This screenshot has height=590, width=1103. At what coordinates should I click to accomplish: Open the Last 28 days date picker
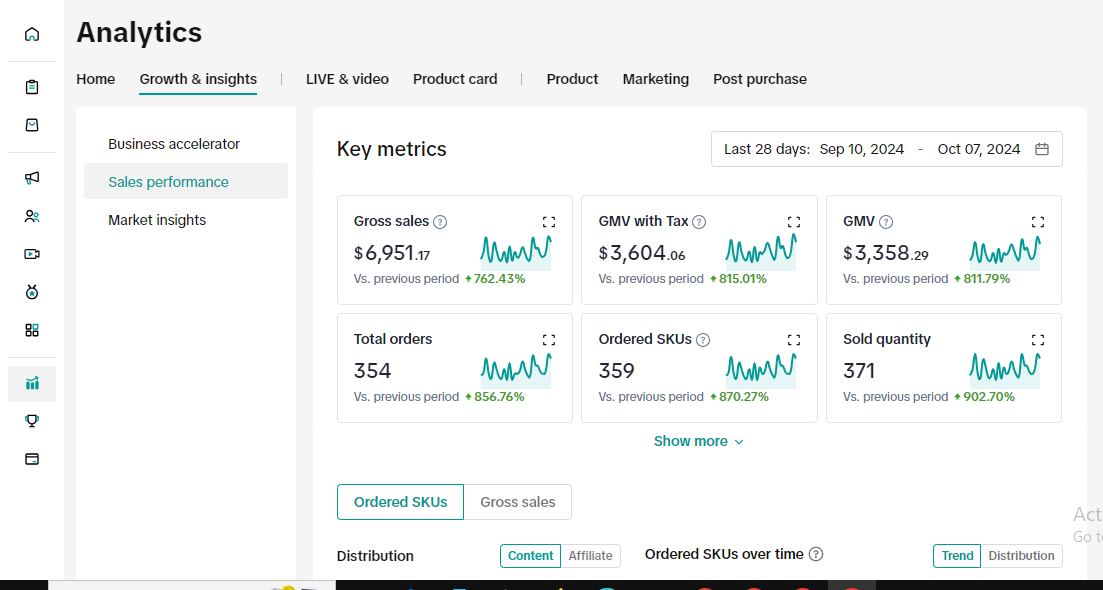click(x=886, y=149)
